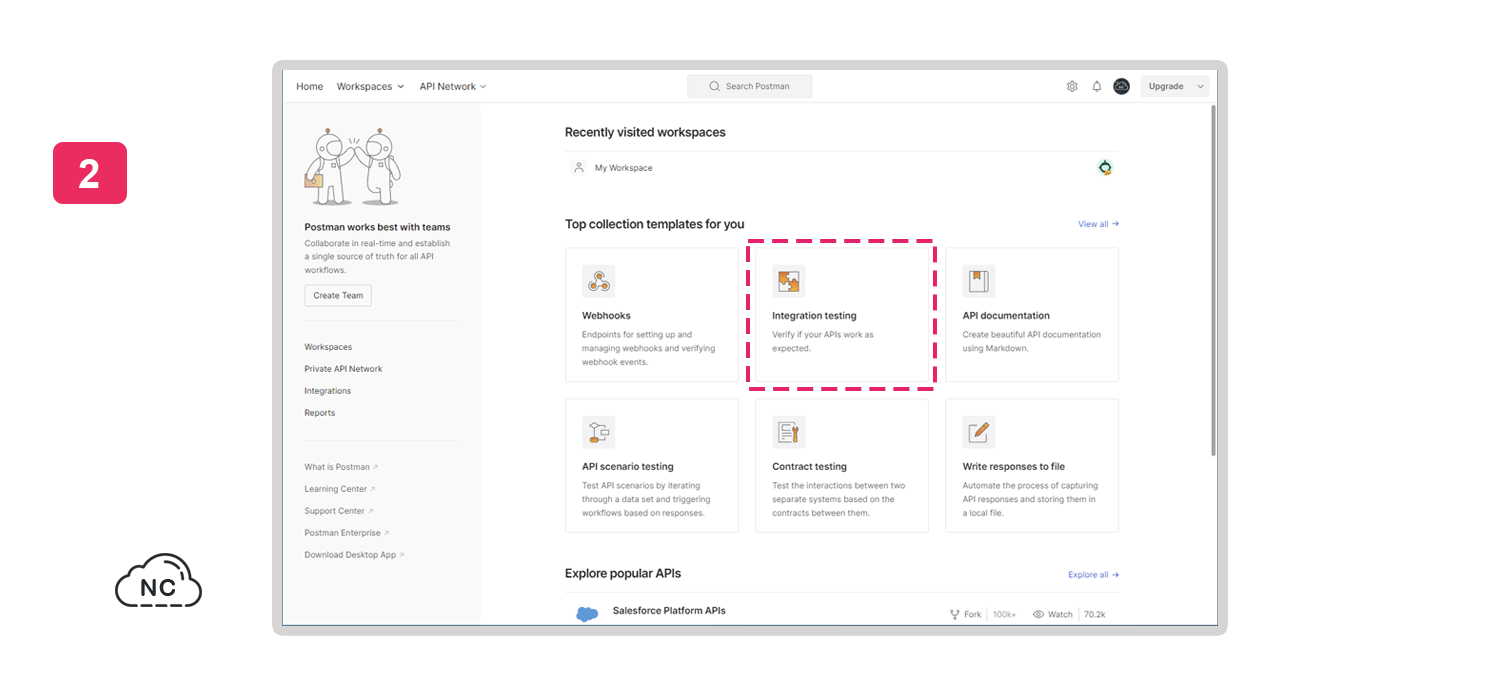Open Reports in the sidebar
The image size is (1500, 696).
click(x=320, y=413)
